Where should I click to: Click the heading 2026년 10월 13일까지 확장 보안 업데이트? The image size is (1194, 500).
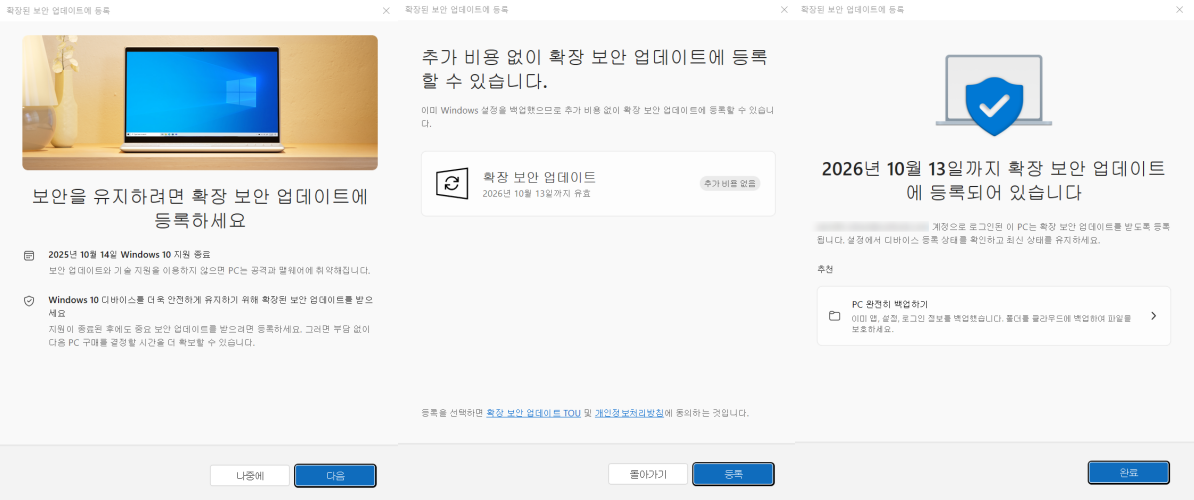click(x=994, y=180)
